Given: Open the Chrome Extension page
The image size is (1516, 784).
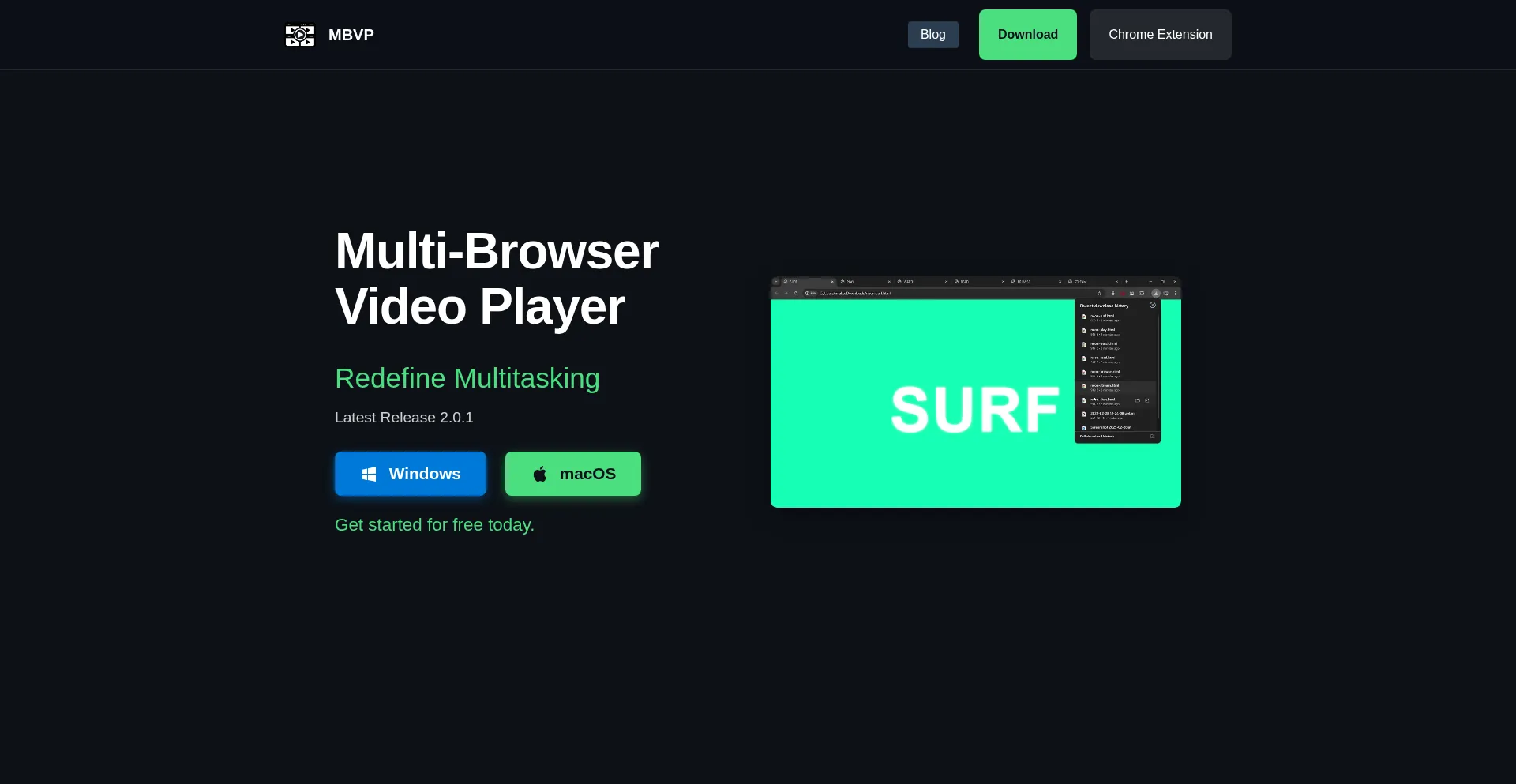Looking at the screenshot, I should pos(1160,35).
